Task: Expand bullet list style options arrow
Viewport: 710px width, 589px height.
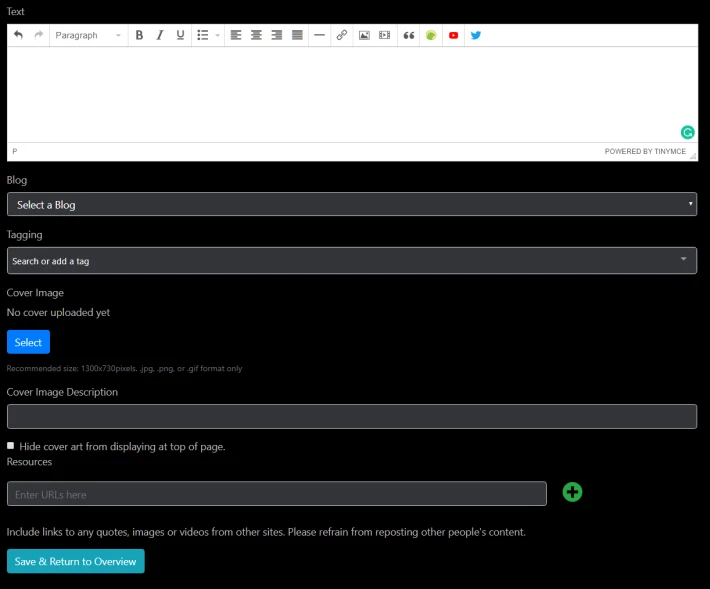Action: [x=217, y=35]
